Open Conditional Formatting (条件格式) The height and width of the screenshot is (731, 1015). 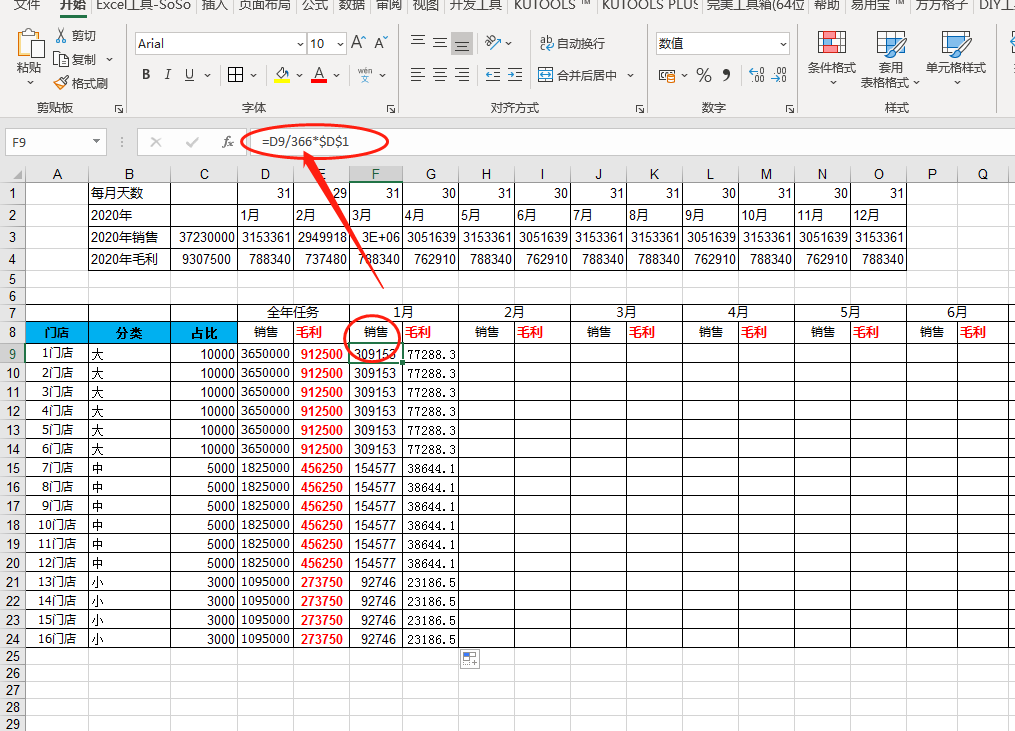[x=832, y=58]
